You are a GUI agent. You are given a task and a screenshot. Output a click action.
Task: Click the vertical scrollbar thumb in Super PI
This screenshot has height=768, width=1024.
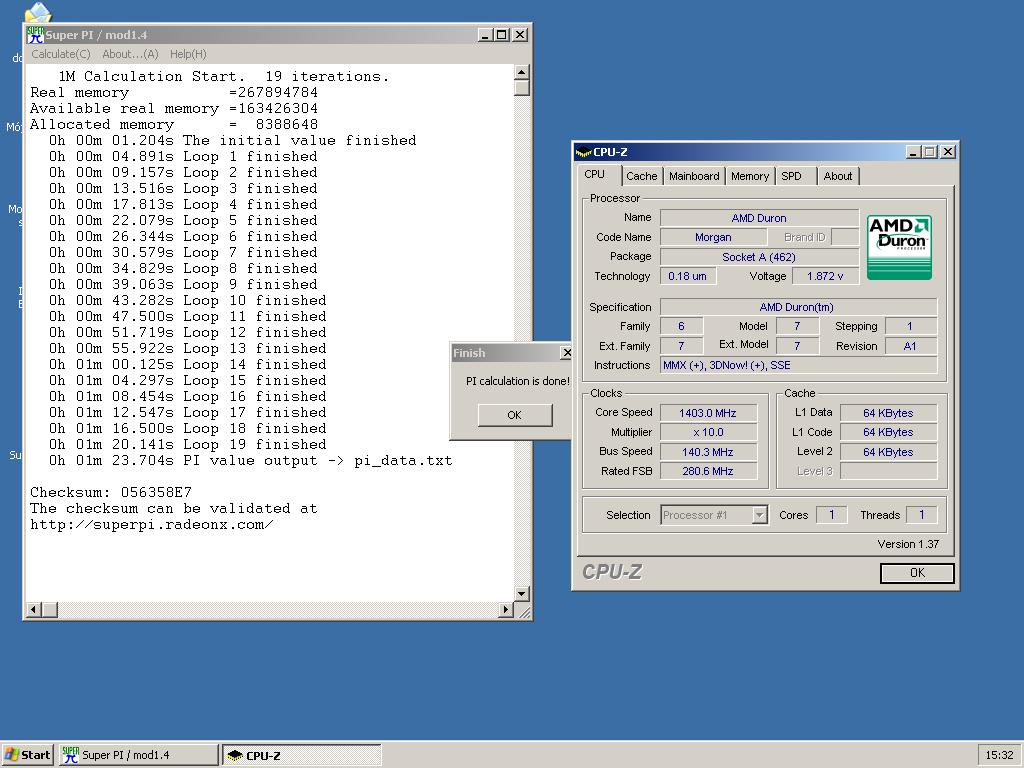tap(521, 88)
